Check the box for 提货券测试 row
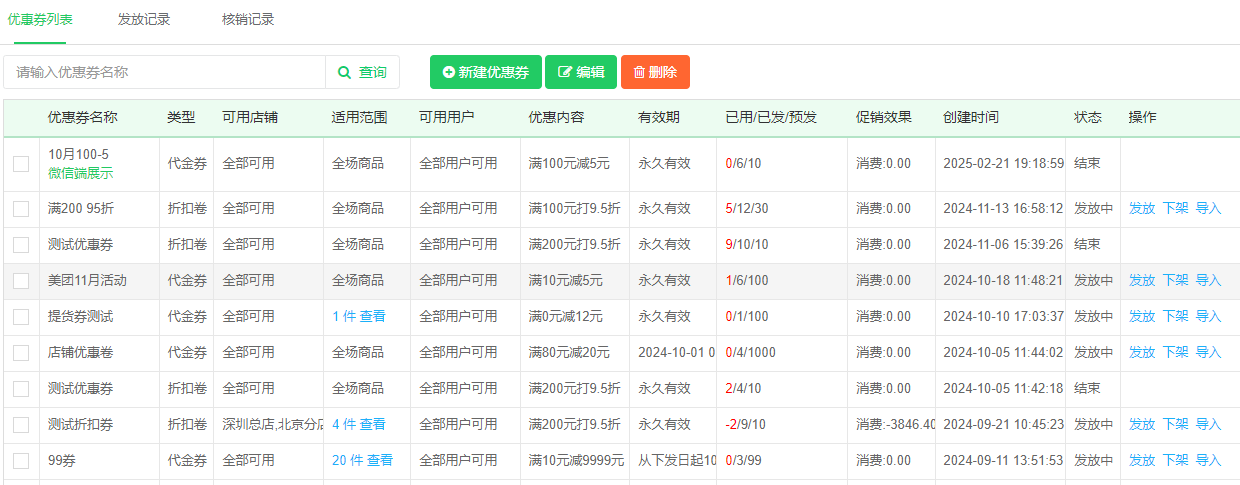Viewport: 1240px width, 485px height. coord(21,317)
